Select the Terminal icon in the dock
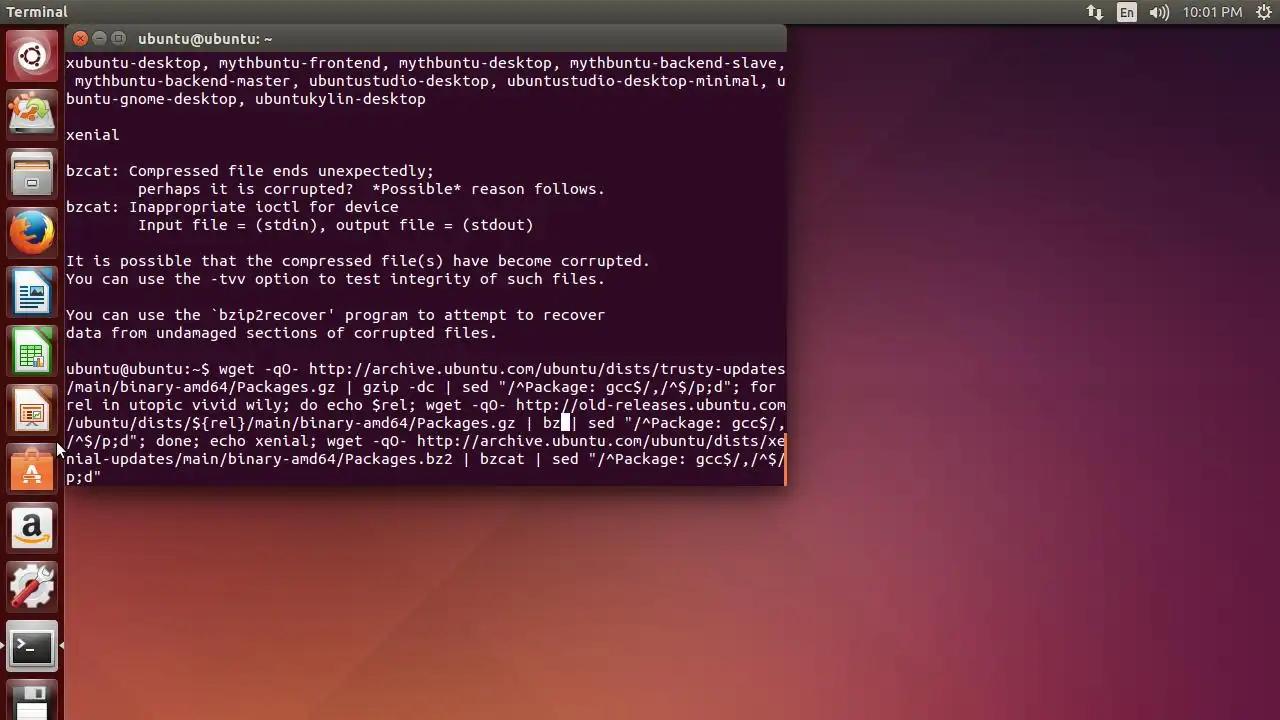This screenshot has height=720, width=1280. [x=32, y=647]
